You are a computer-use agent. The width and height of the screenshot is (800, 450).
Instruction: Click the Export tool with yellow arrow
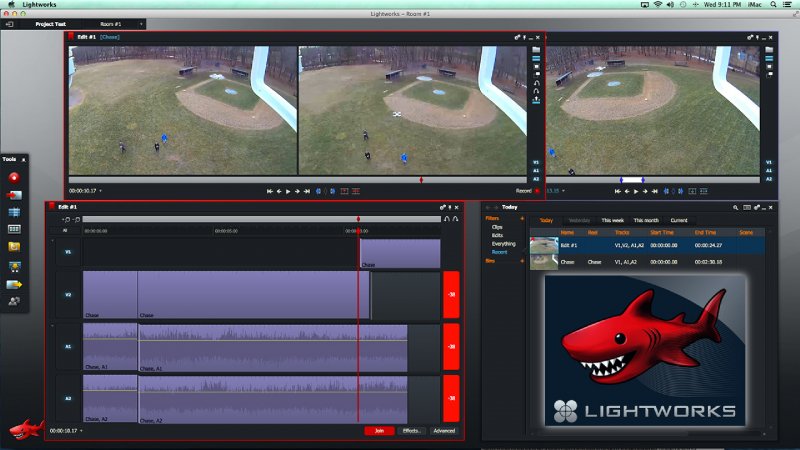14,282
